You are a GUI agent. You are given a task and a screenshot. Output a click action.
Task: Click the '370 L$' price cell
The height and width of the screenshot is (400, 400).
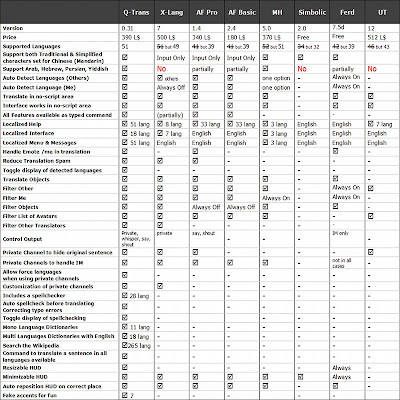(271, 37)
